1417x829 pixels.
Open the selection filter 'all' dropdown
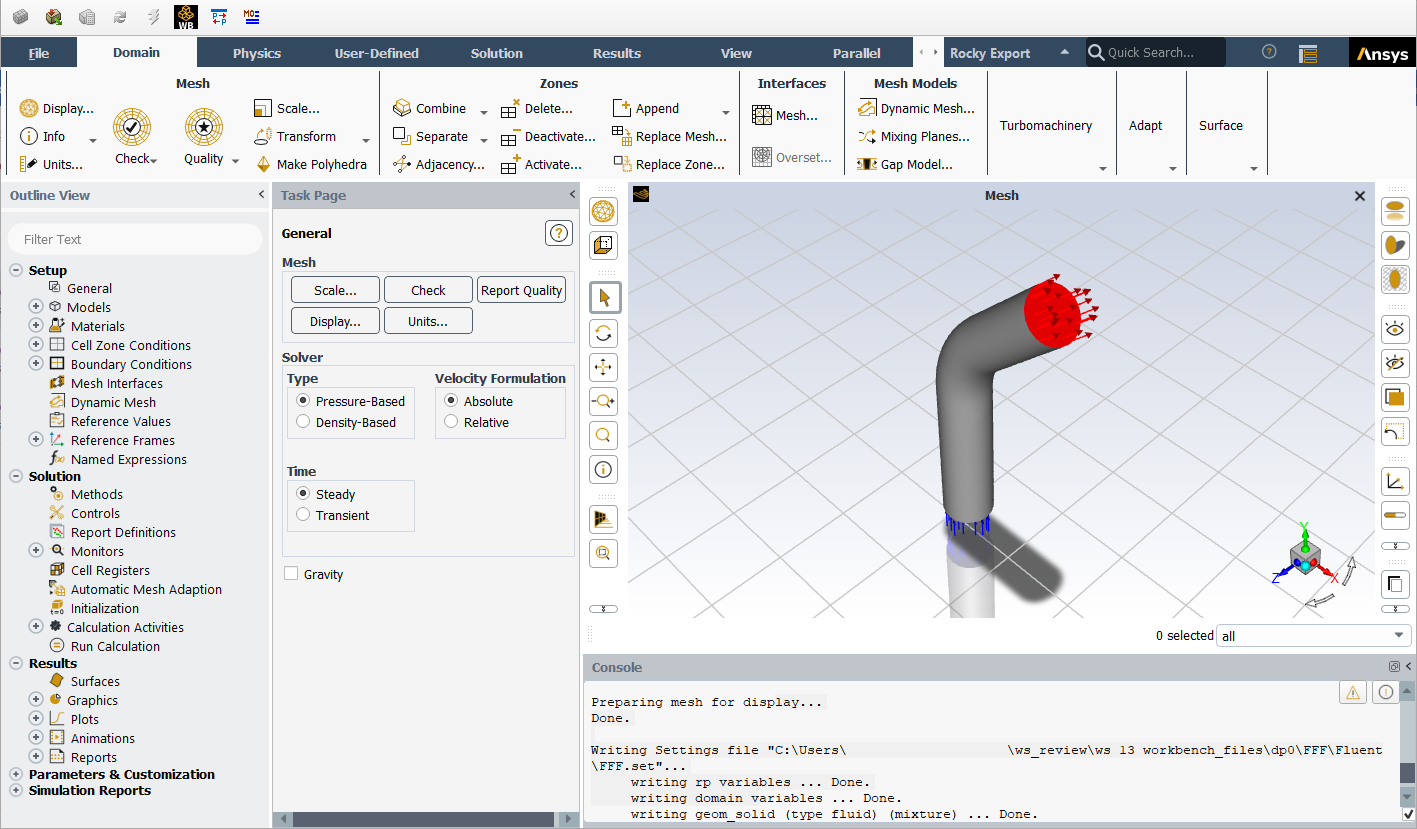[1312, 636]
